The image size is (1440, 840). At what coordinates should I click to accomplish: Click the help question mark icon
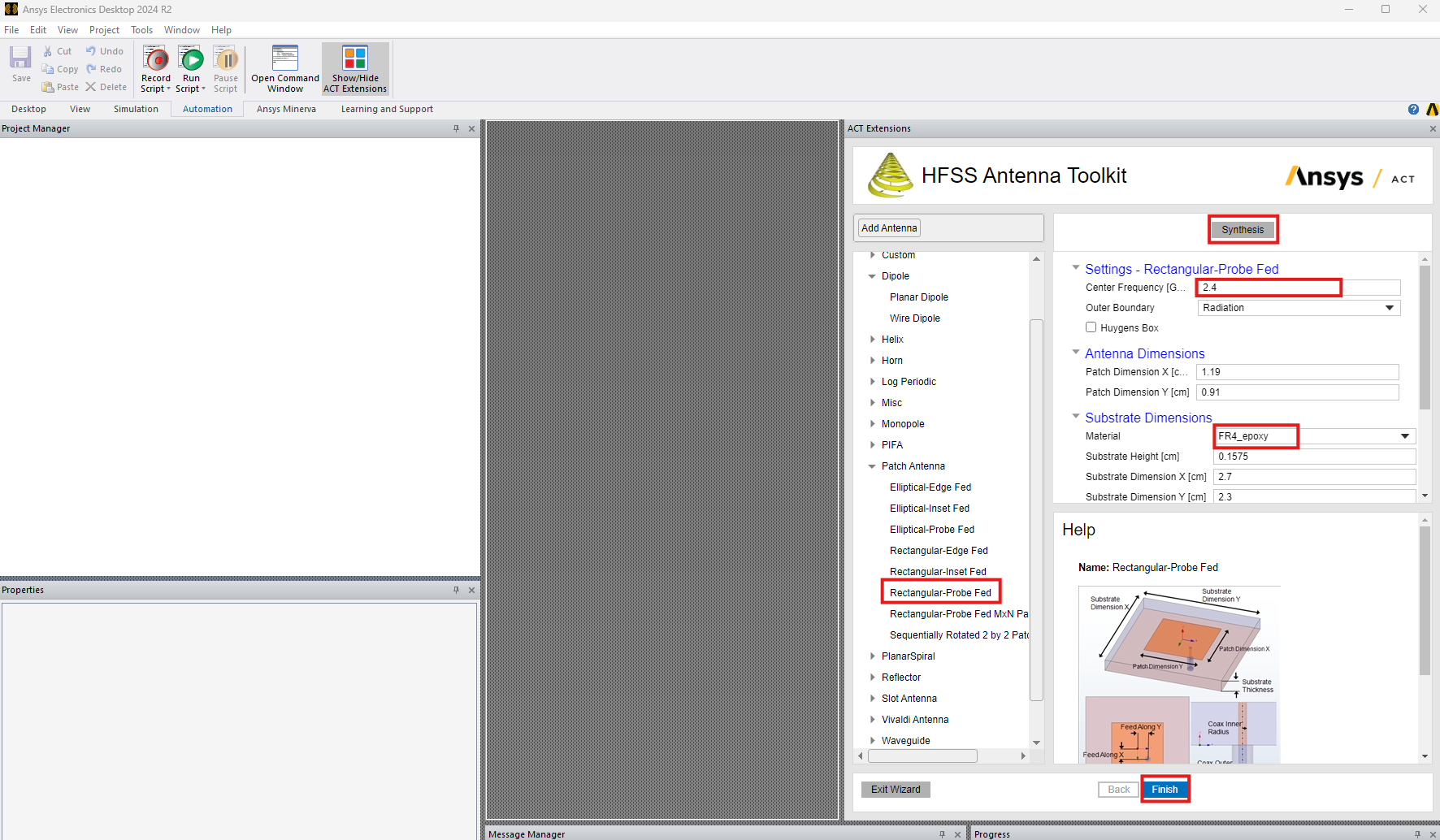pyautogui.click(x=1412, y=109)
